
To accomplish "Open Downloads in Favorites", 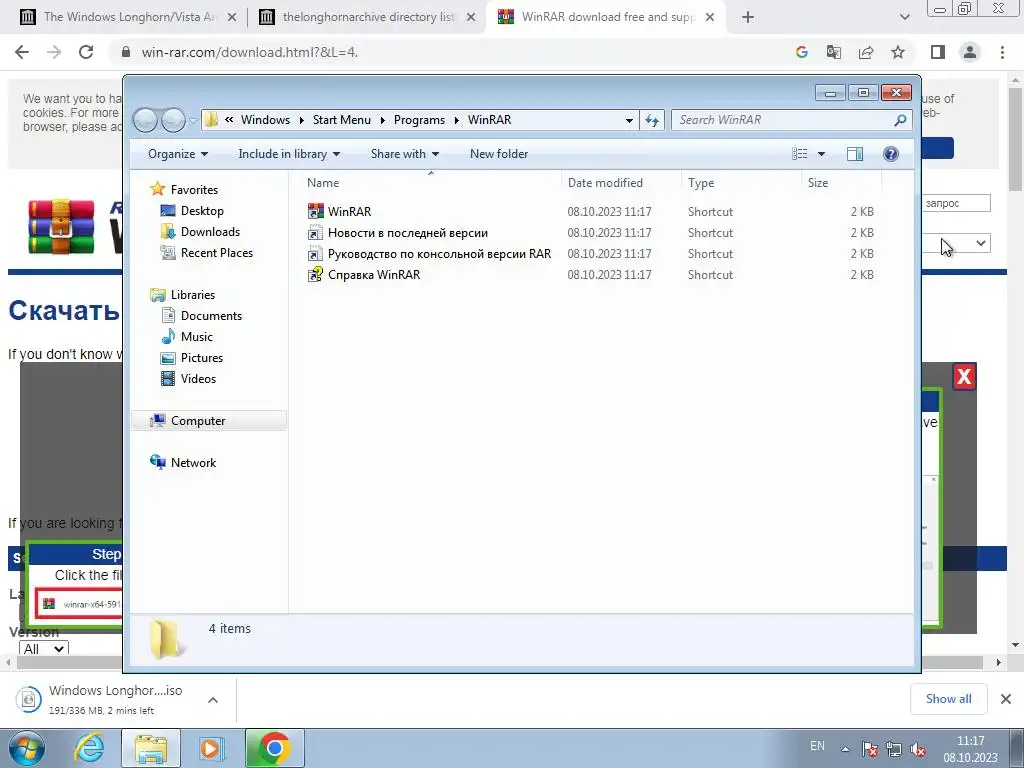I will 210,231.
